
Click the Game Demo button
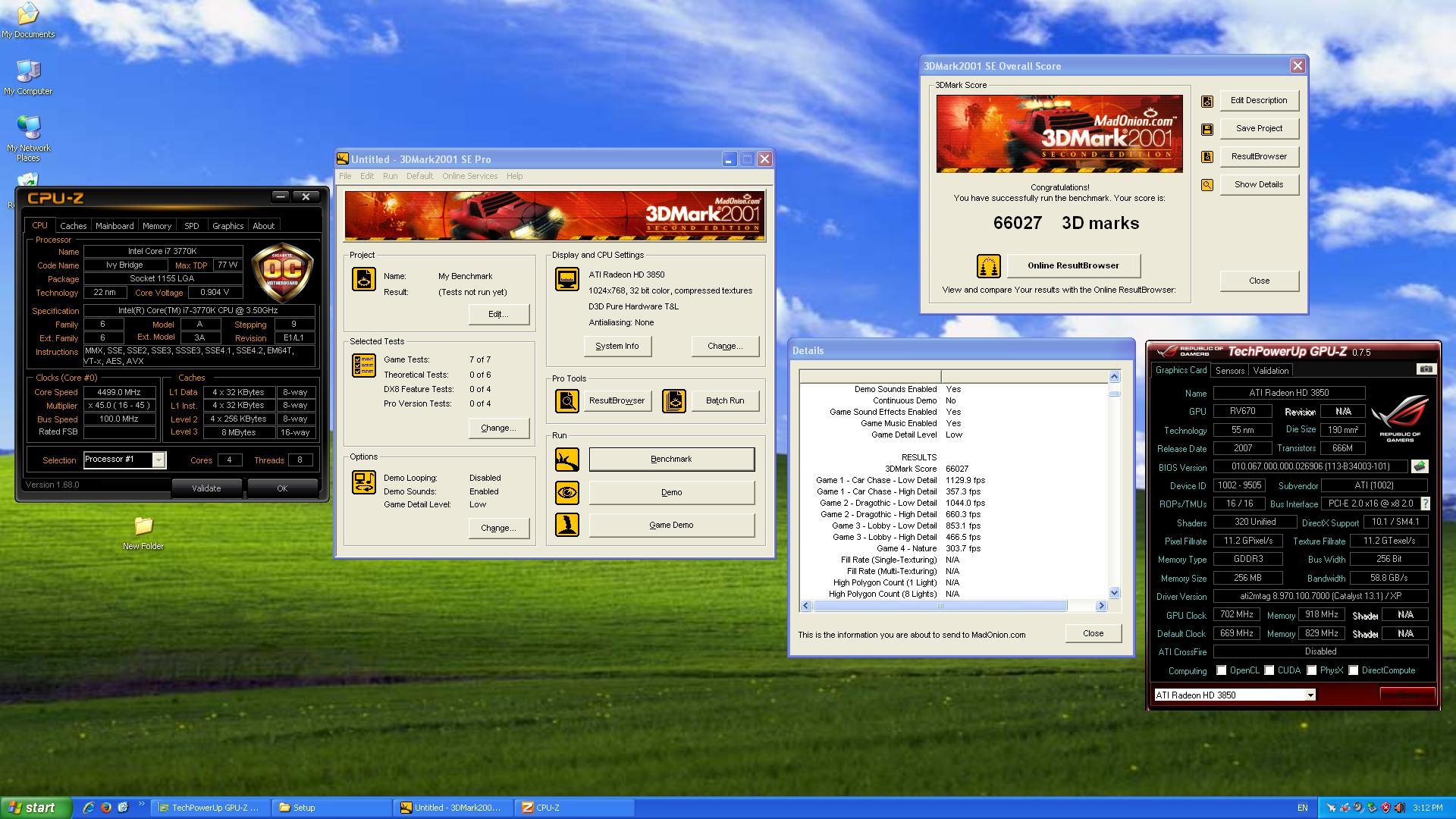(671, 526)
